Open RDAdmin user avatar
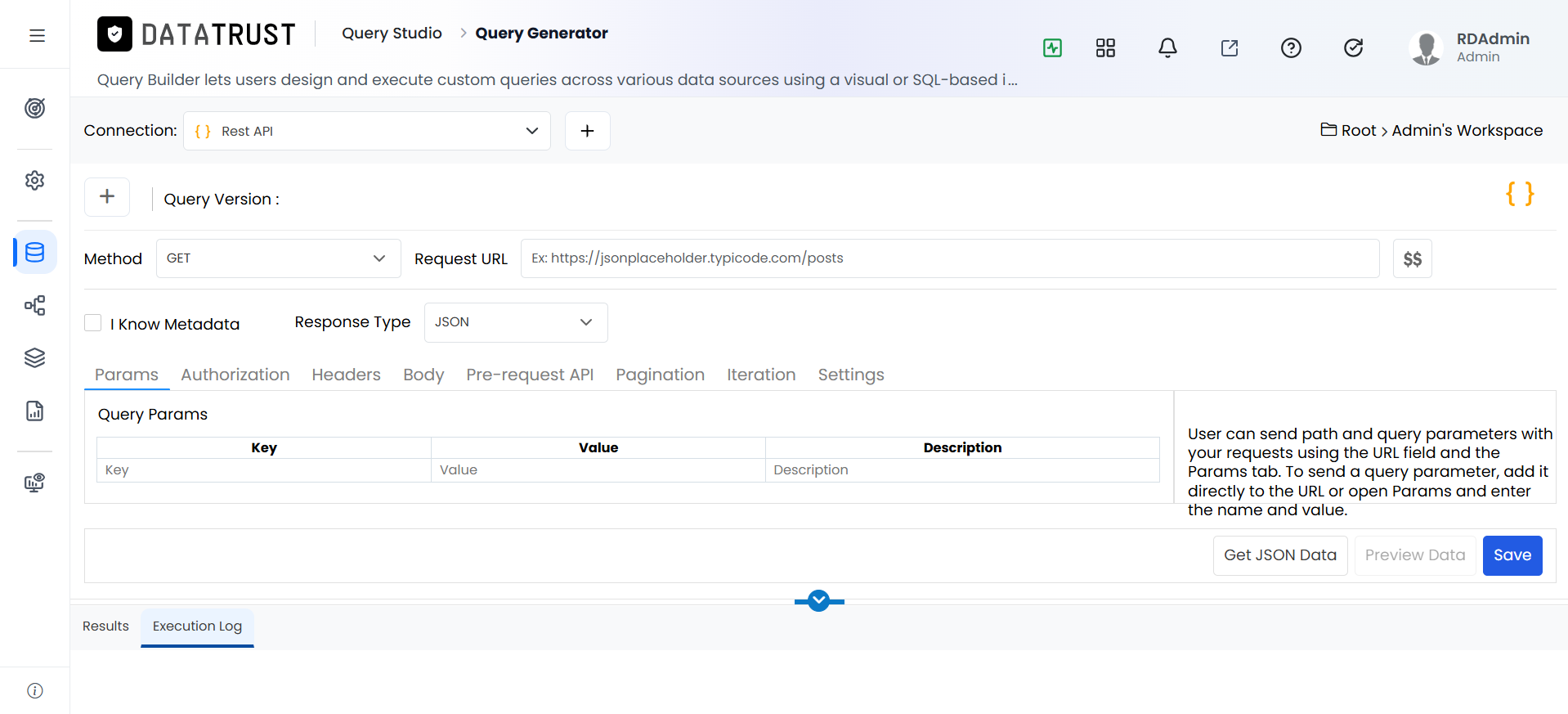The height and width of the screenshot is (714, 1568). (x=1427, y=48)
